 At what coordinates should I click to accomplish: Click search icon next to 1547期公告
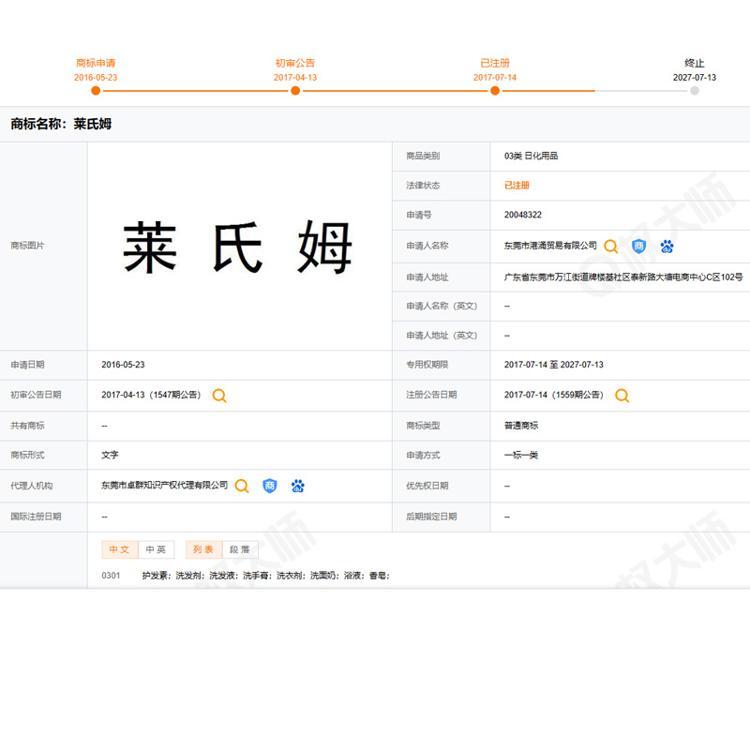click(x=219, y=396)
